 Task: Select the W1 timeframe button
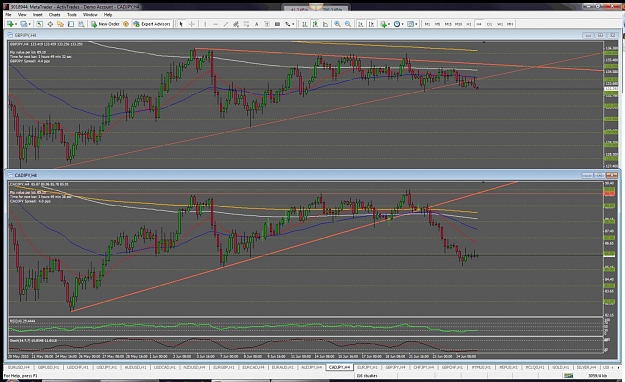[500, 24]
